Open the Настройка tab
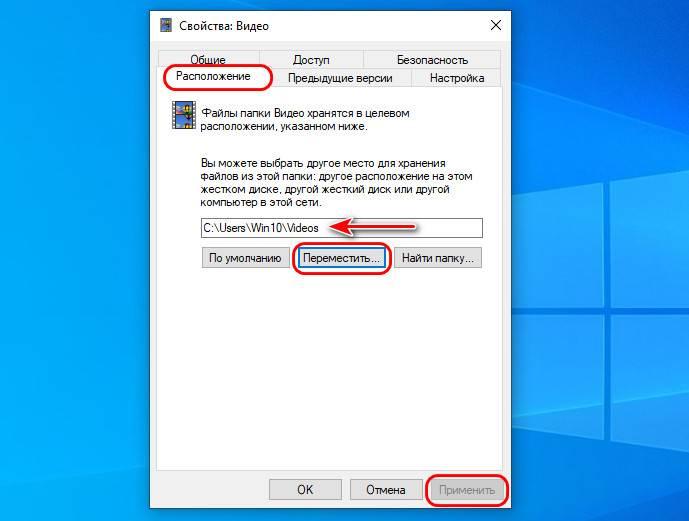The height and width of the screenshot is (521, 689). click(x=457, y=78)
